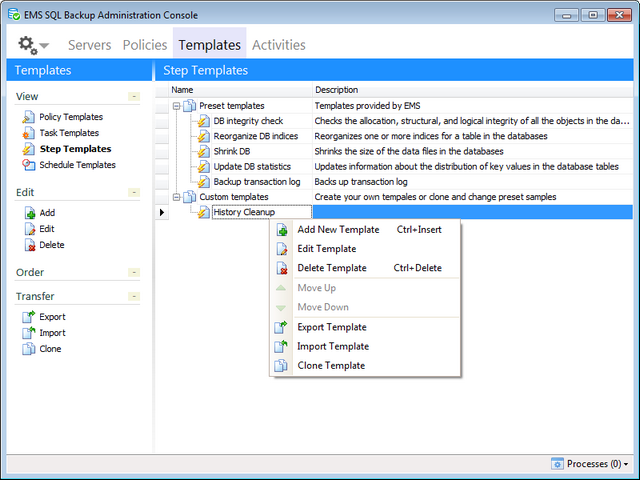Collapse the View section in sidebar
This screenshot has width=640, height=480.
(x=134, y=96)
